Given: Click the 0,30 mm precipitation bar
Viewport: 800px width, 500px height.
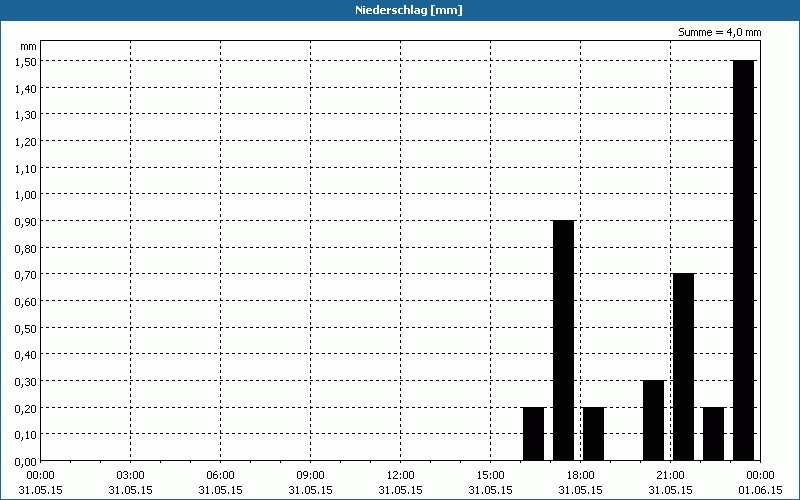Looking at the screenshot, I should coord(654,420).
